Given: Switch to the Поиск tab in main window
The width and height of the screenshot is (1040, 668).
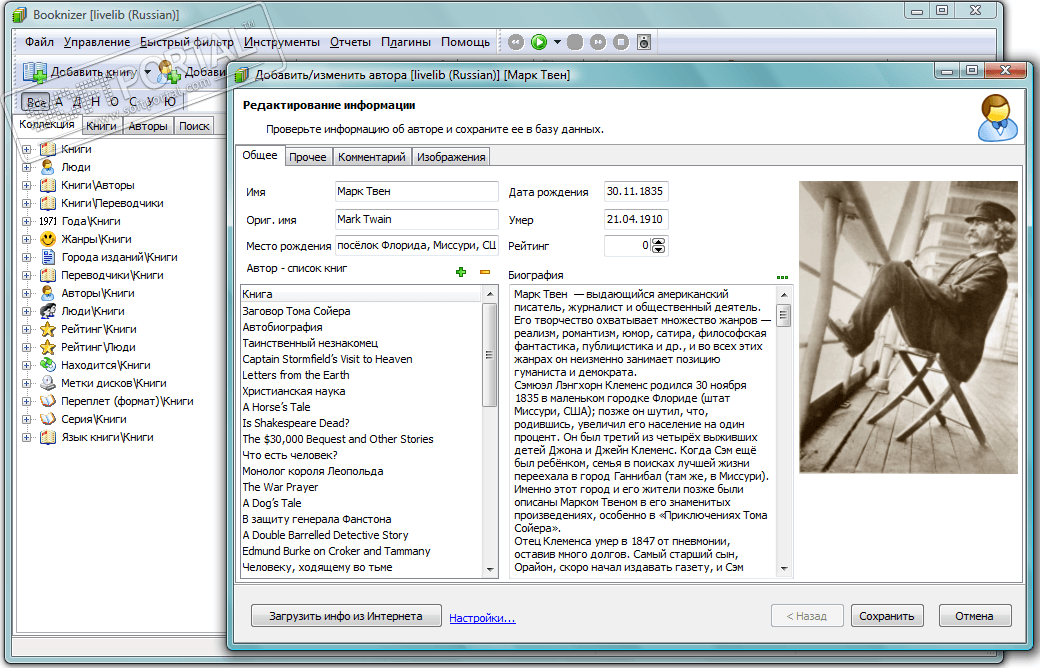Looking at the screenshot, I should [x=194, y=126].
